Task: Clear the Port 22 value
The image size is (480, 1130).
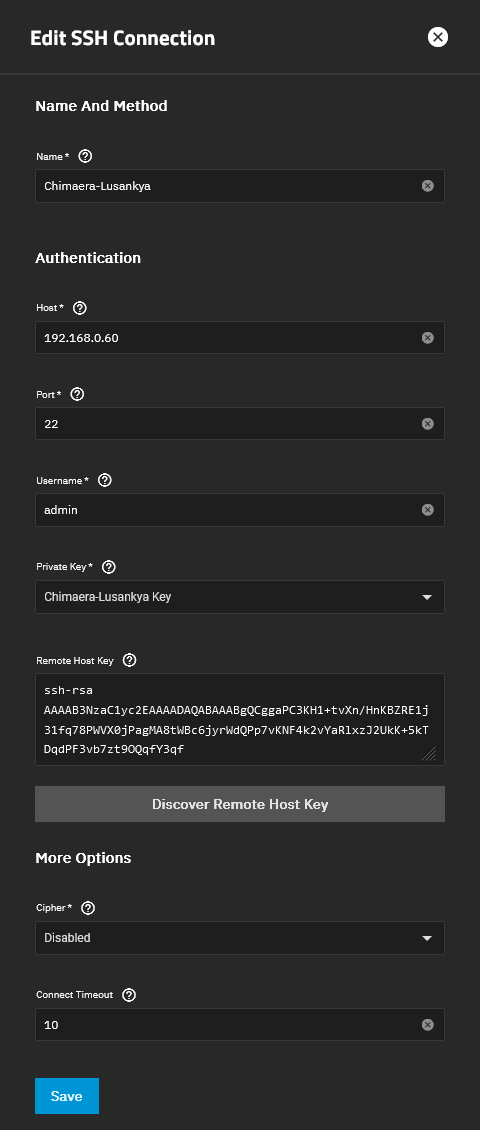Action: (x=427, y=424)
